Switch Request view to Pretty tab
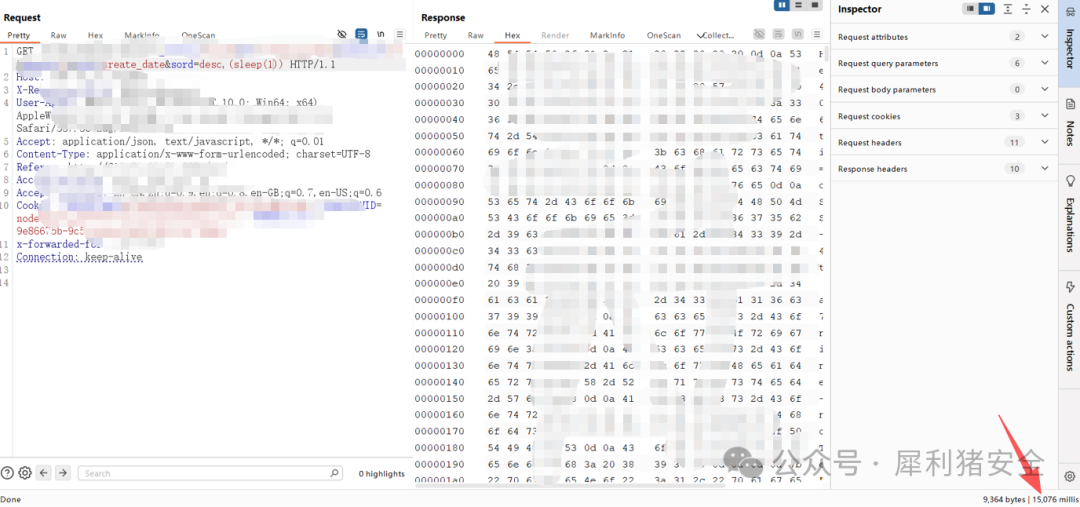The height and width of the screenshot is (507, 1080). point(19,35)
